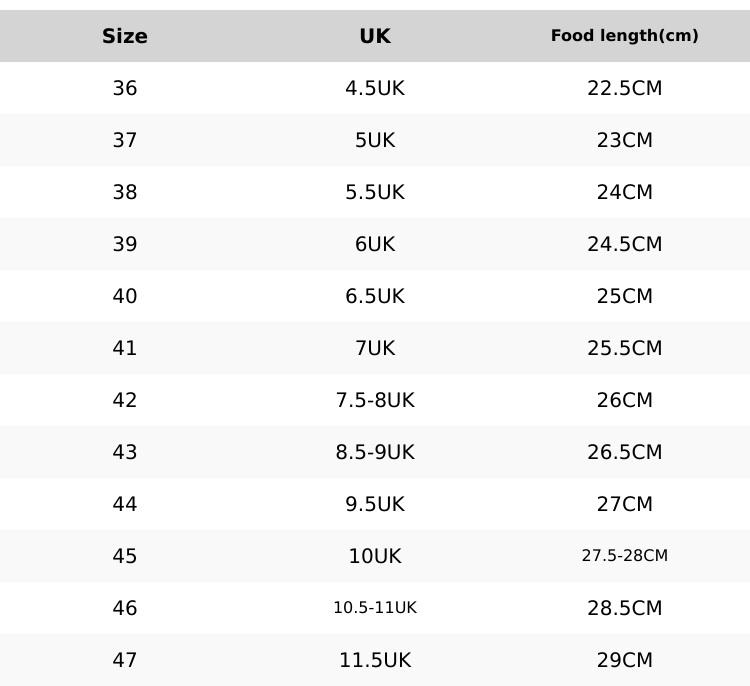Screen dimensions: 750x686
Task: Select size 37 row label
Action: point(125,140)
